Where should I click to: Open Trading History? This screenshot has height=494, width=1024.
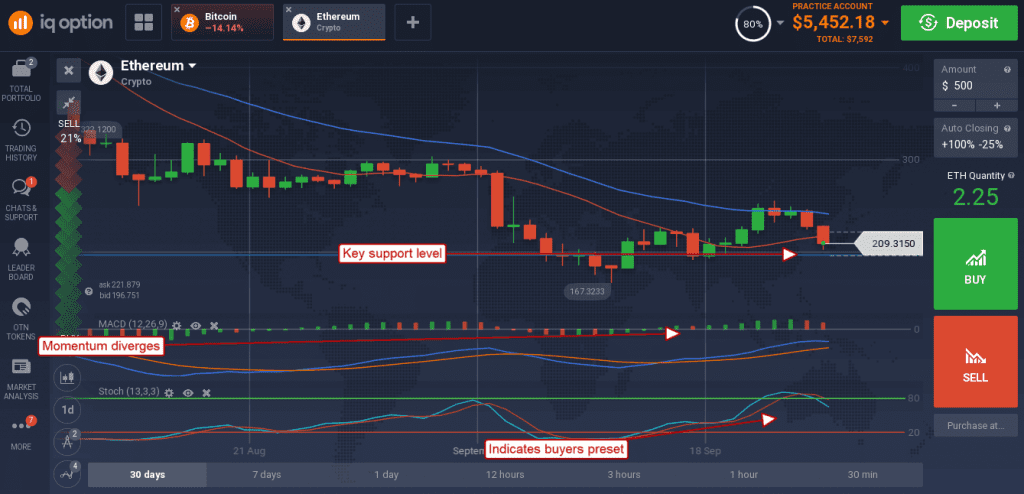pos(24,140)
